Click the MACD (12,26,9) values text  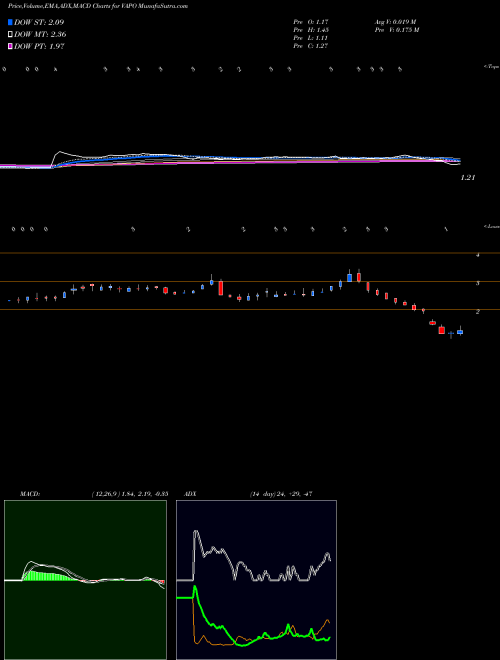130,494
